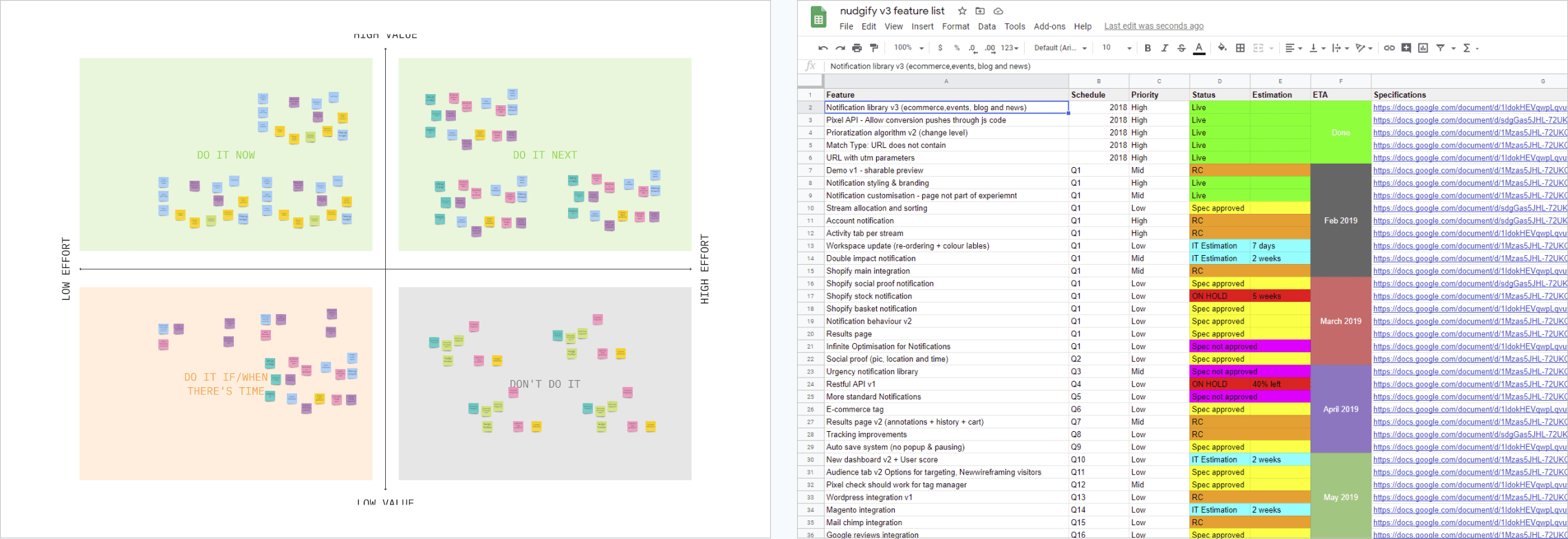Toggle italic formatting
The width and height of the screenshot is (1568, 539).
[x=1164, y=48]
